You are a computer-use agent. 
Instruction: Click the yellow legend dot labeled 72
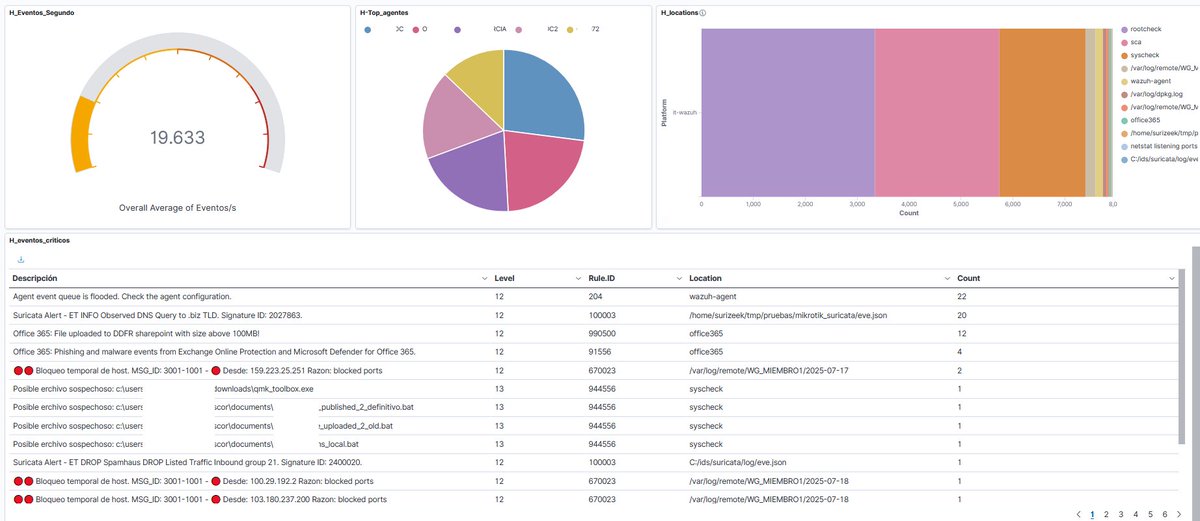pyautogui.click(x=571, y=30)
